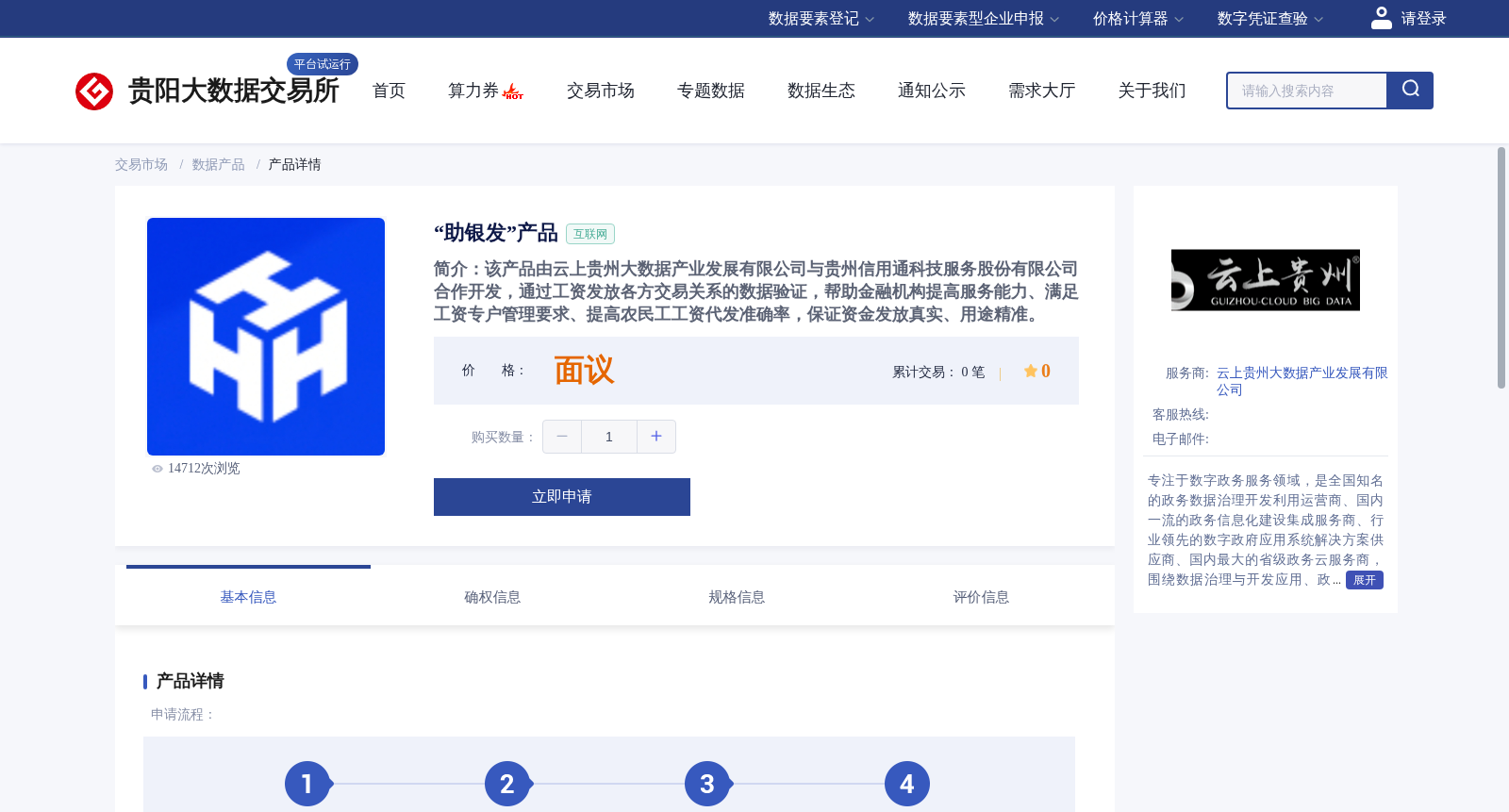
Task: Switch to the 确权信息 tab
Action: pyautogui.click(x=492, y=597)
